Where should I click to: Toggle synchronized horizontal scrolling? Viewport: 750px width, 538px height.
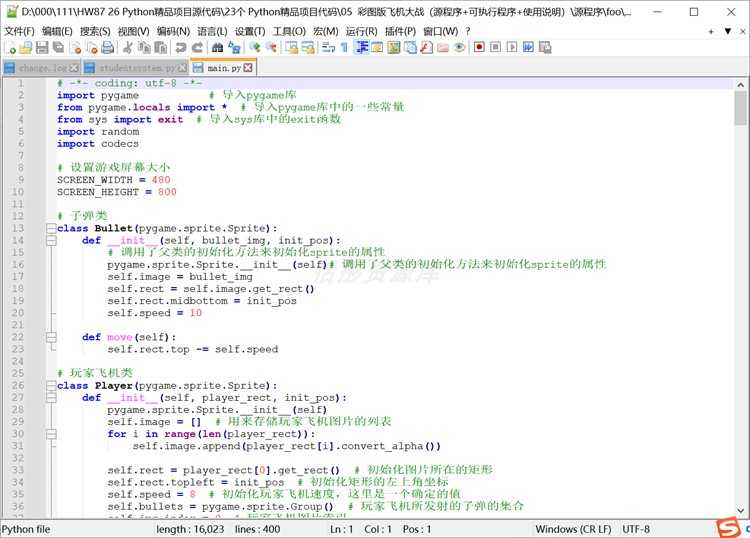pos(308,47)
